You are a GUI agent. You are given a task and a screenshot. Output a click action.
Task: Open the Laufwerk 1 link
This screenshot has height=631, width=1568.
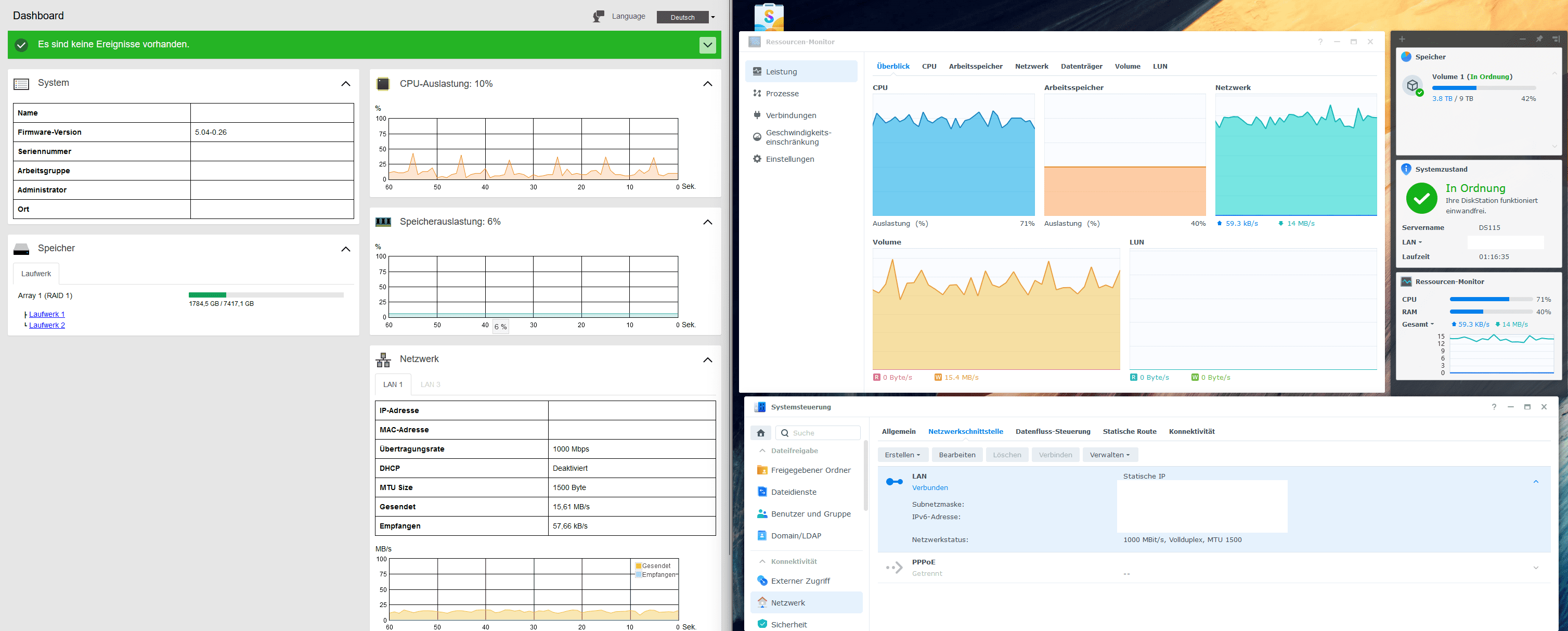pyautogui.click(x=47, y=314)
